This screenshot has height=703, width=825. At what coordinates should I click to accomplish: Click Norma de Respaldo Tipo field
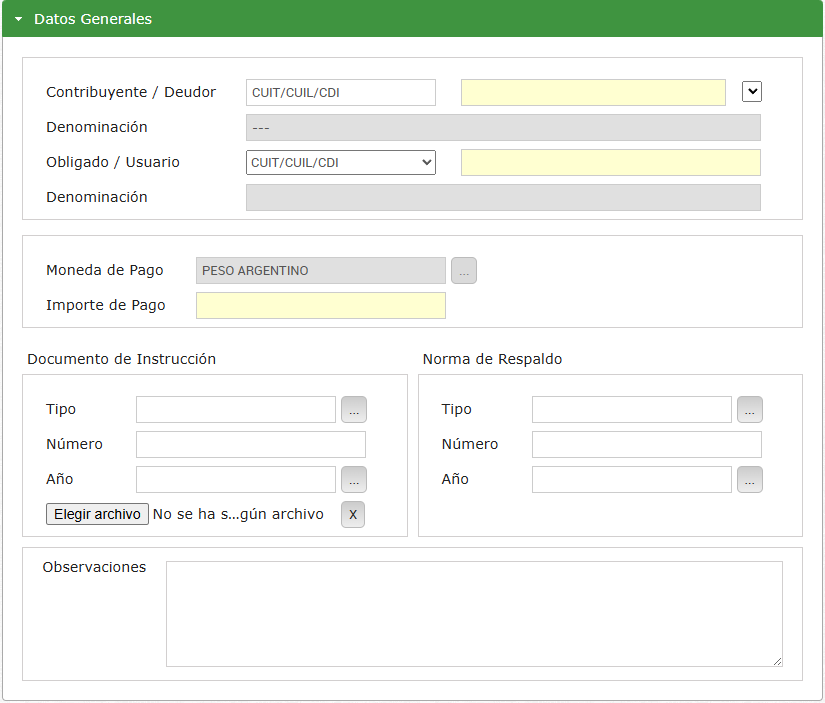632,410
